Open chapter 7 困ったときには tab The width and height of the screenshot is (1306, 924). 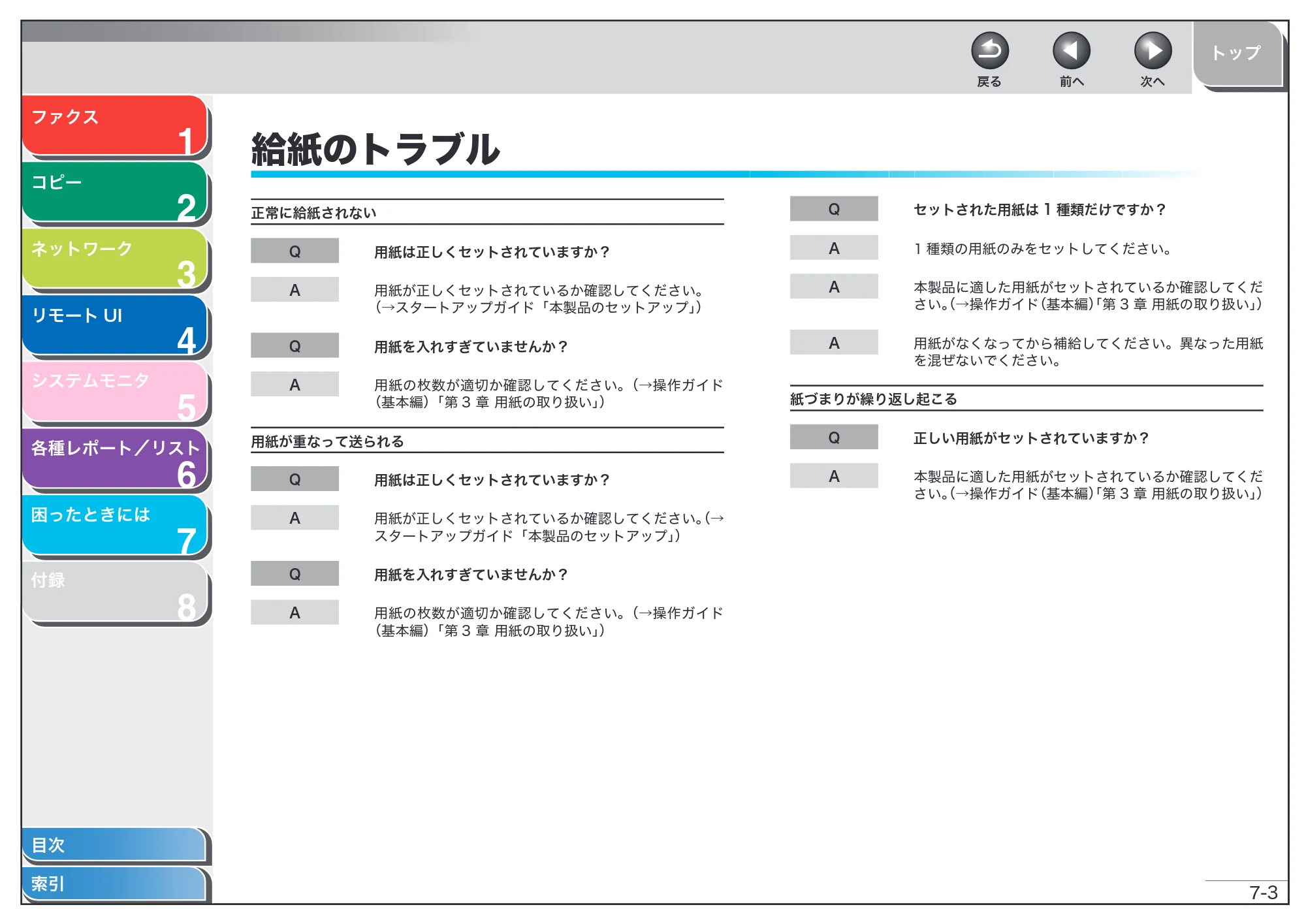click(x=114, y=525)
